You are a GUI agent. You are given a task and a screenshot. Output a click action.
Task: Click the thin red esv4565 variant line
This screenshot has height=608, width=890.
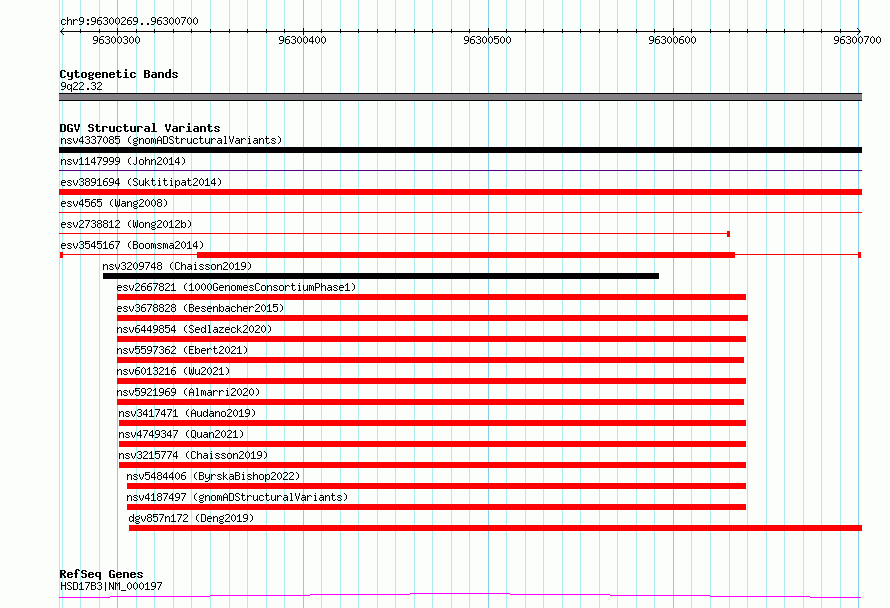pyautogui.click(x=460, y=212)
